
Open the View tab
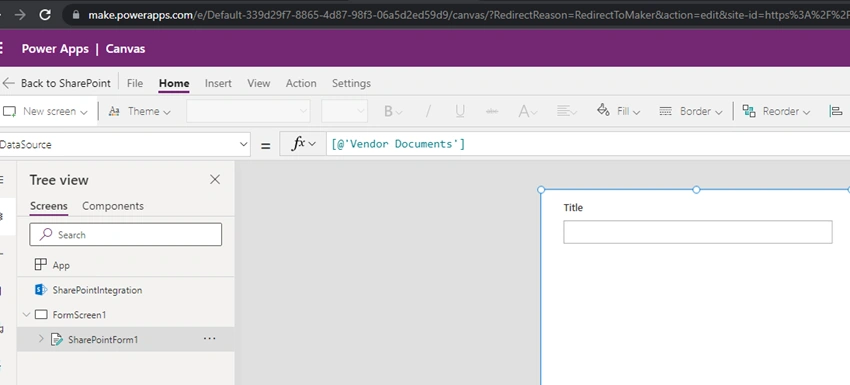coord(259,84)
